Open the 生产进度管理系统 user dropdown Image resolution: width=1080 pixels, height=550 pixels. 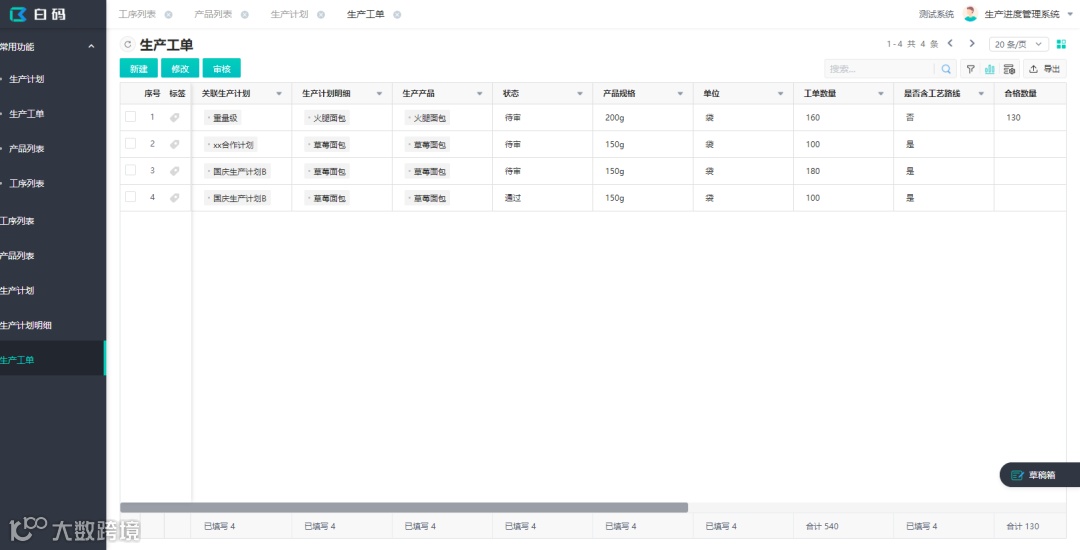pyautogui.click(x=1070, y=14)
